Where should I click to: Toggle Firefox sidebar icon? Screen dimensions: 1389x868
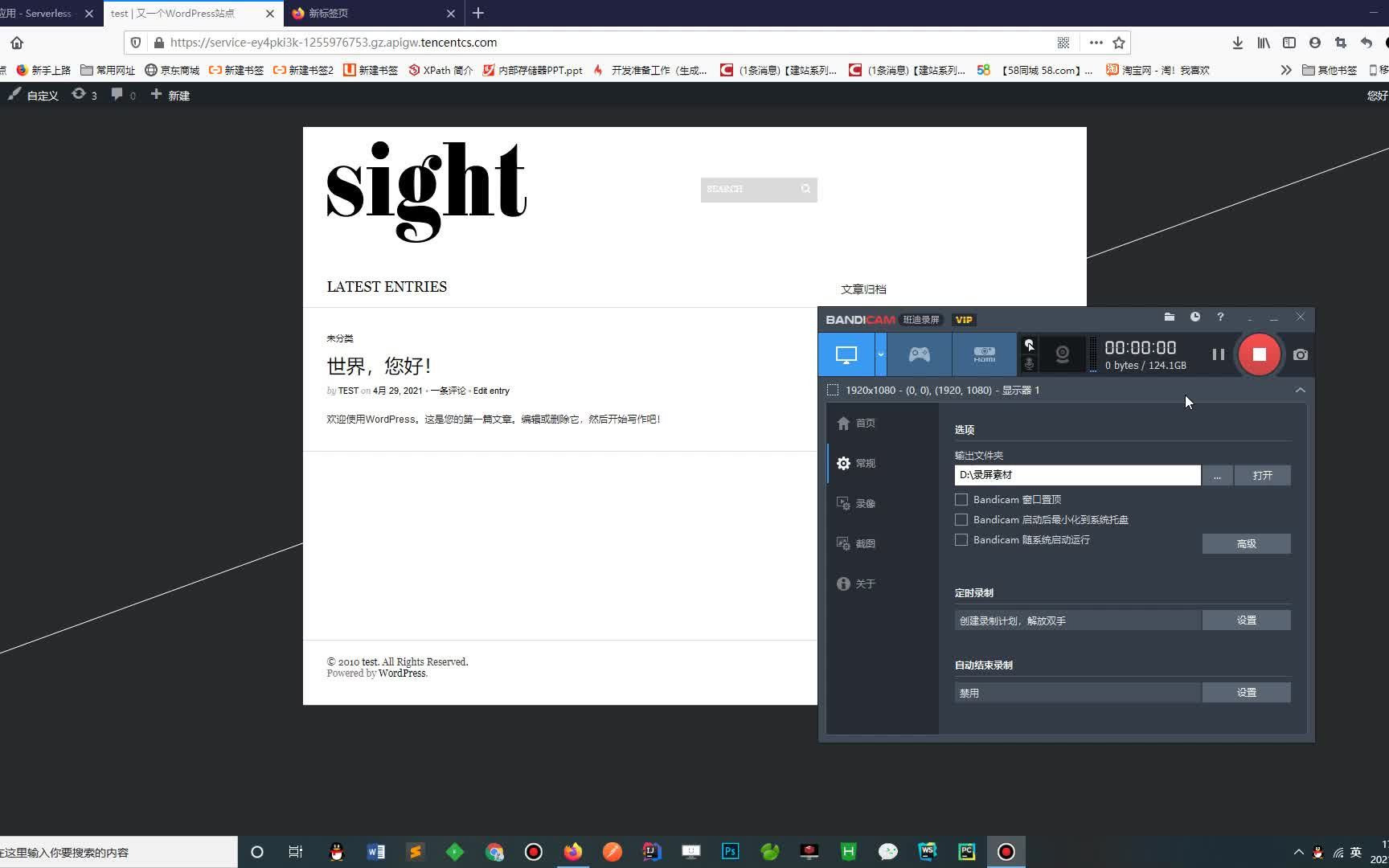(x=1289, y=43)
